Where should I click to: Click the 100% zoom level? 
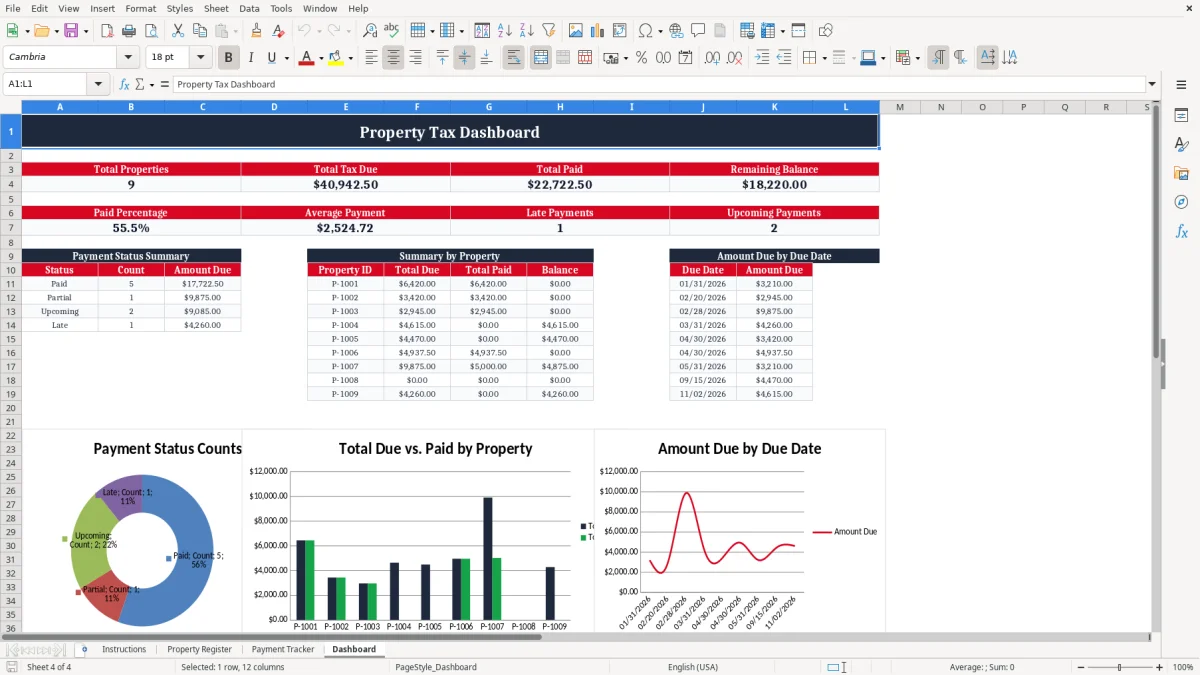(1182, 667)
